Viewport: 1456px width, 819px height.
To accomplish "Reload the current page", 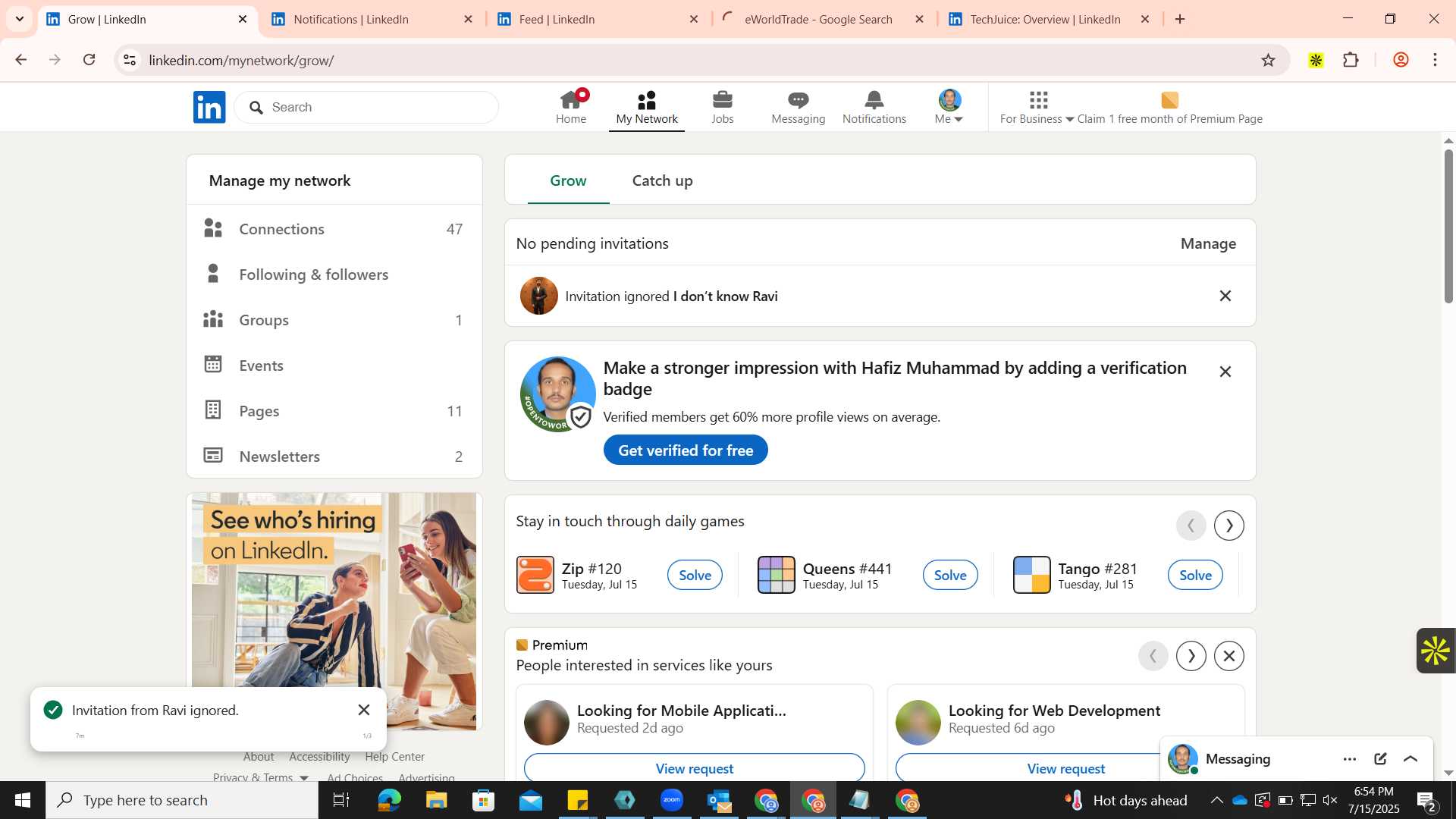I will click(x=89, y=60).
